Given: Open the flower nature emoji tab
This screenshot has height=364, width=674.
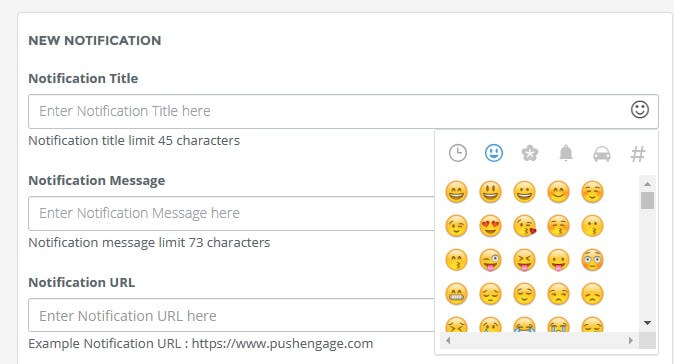Looking at the screenshot, I should 530,153.
